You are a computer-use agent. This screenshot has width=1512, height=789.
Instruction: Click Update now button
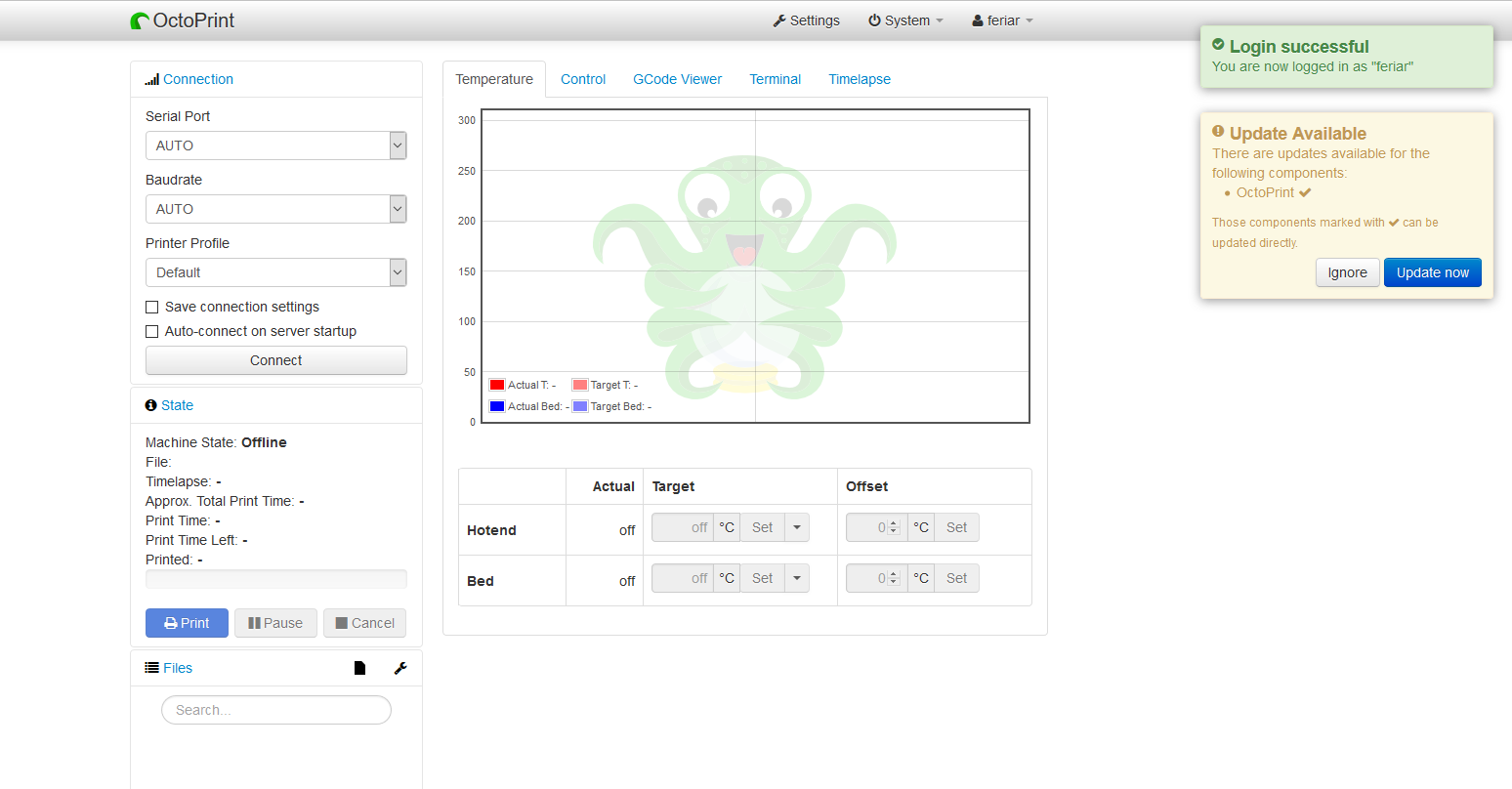(x=1433, y=272)
